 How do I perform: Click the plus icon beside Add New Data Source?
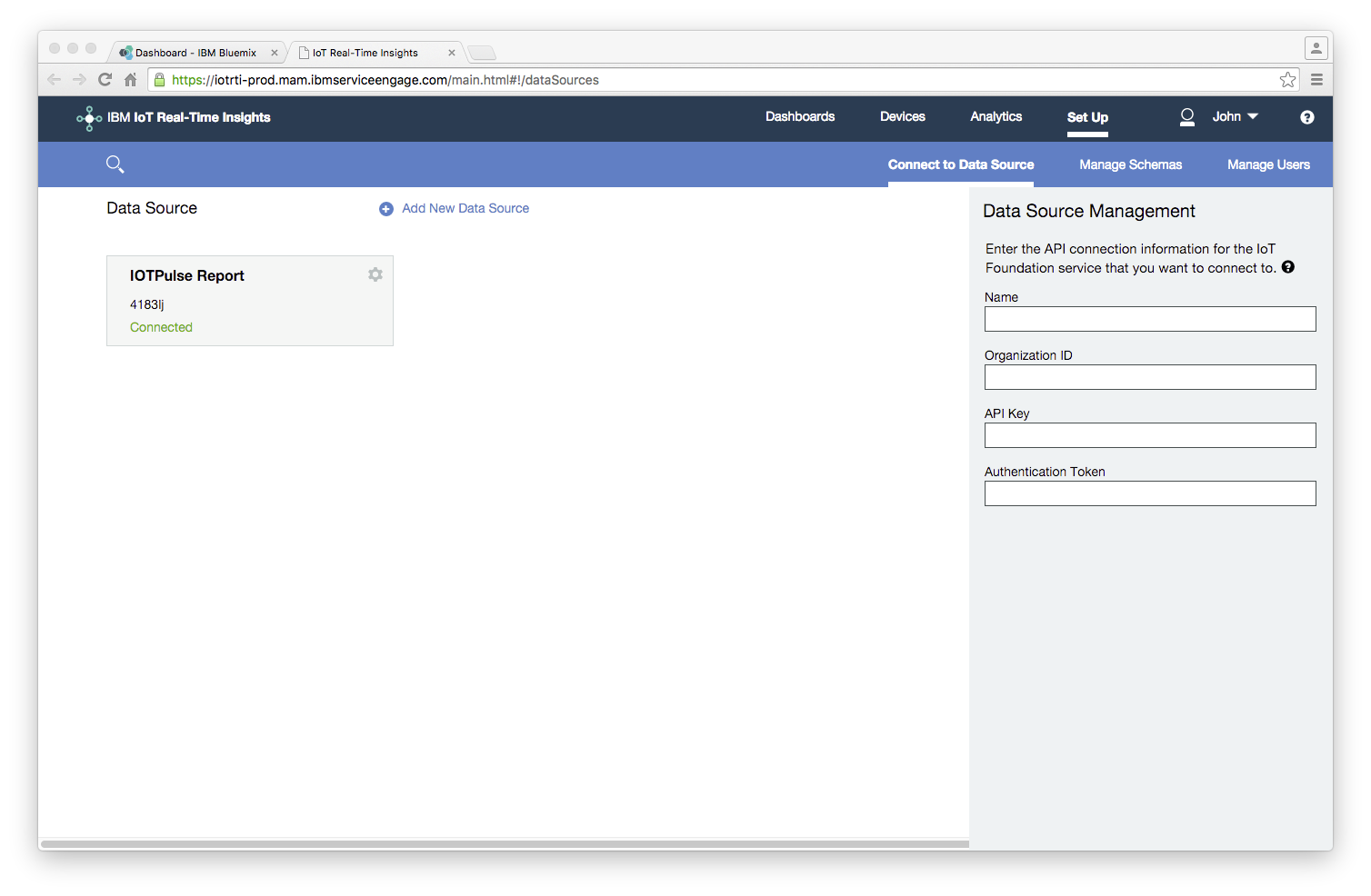[386, 209]
